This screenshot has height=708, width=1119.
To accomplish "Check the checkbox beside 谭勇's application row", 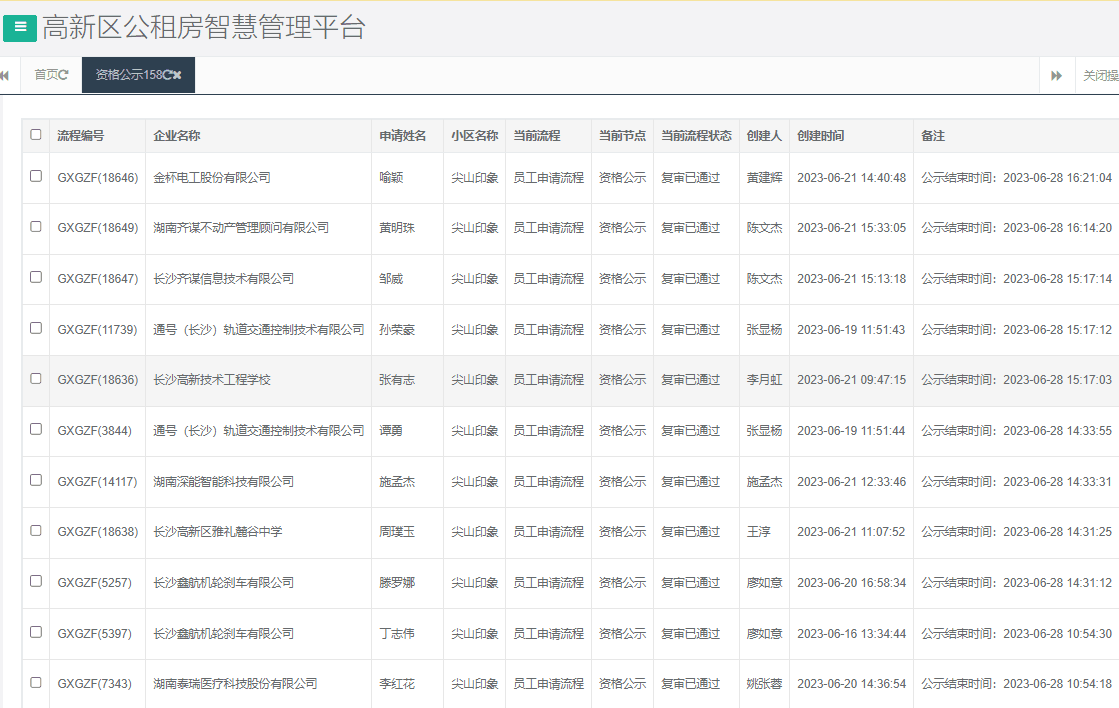I will click(x=36, y=430).
